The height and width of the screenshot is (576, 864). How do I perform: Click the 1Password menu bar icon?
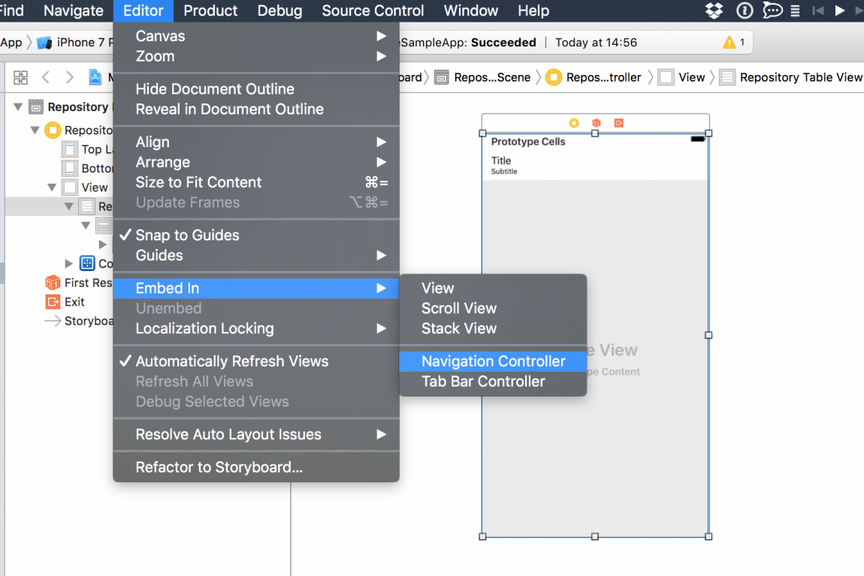[x=744, y=10]
